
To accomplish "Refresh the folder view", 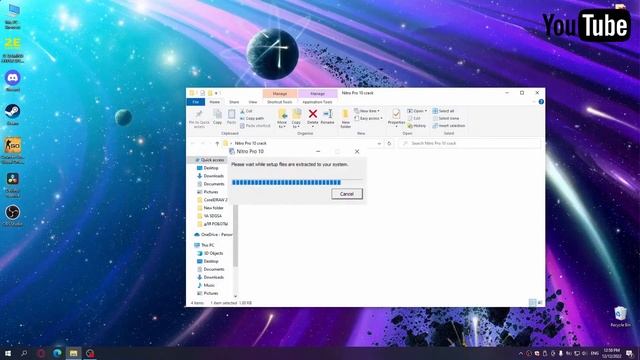I will click(x=389, y=143).
